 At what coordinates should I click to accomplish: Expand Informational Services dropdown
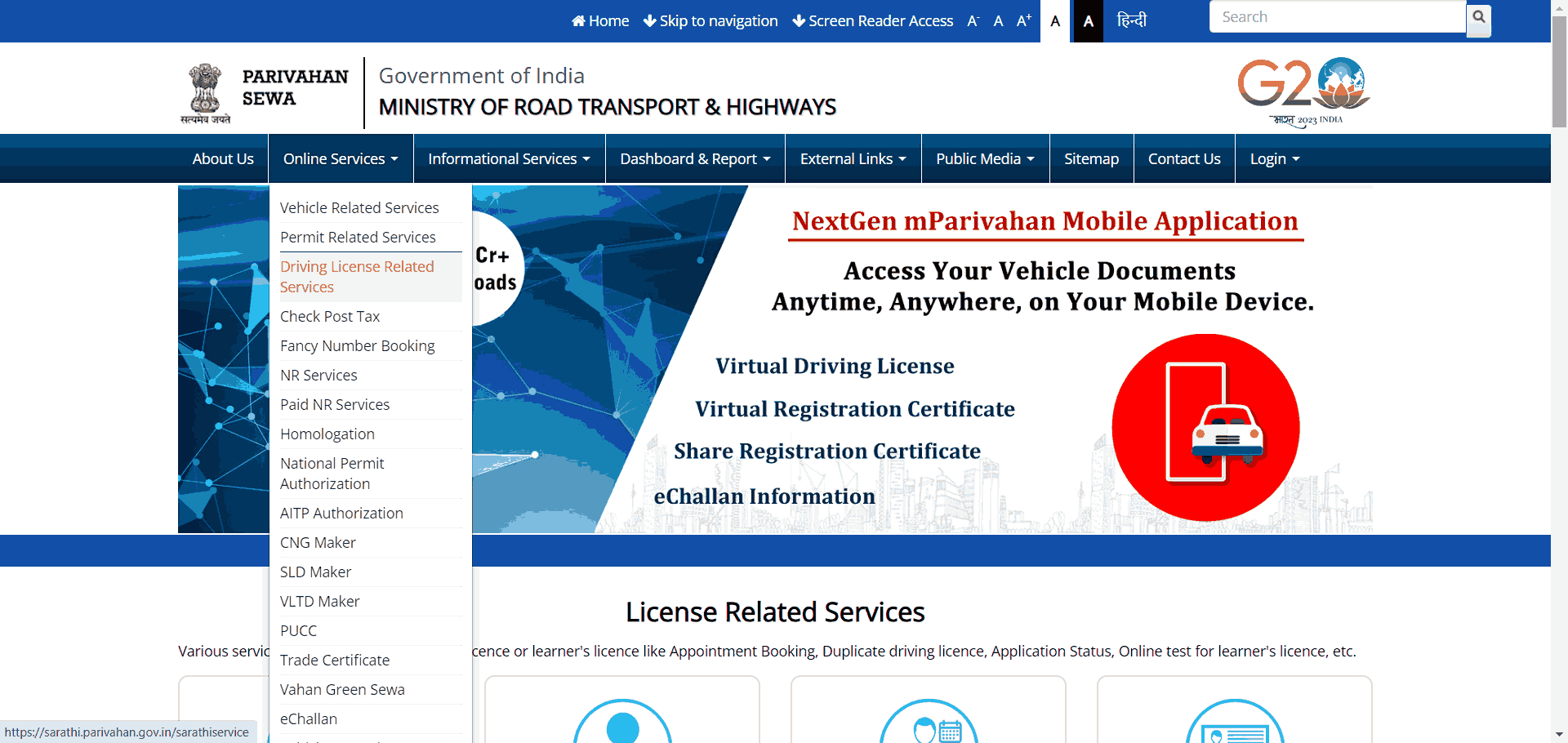(509, 159)
